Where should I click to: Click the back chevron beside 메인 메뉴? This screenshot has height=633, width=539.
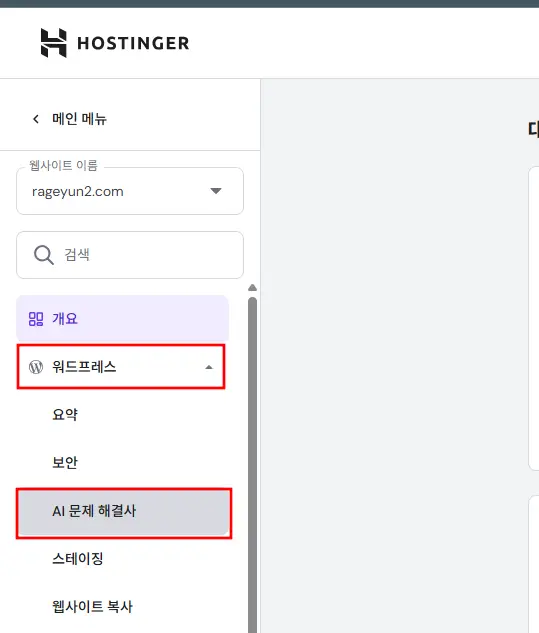pos(36,119)
